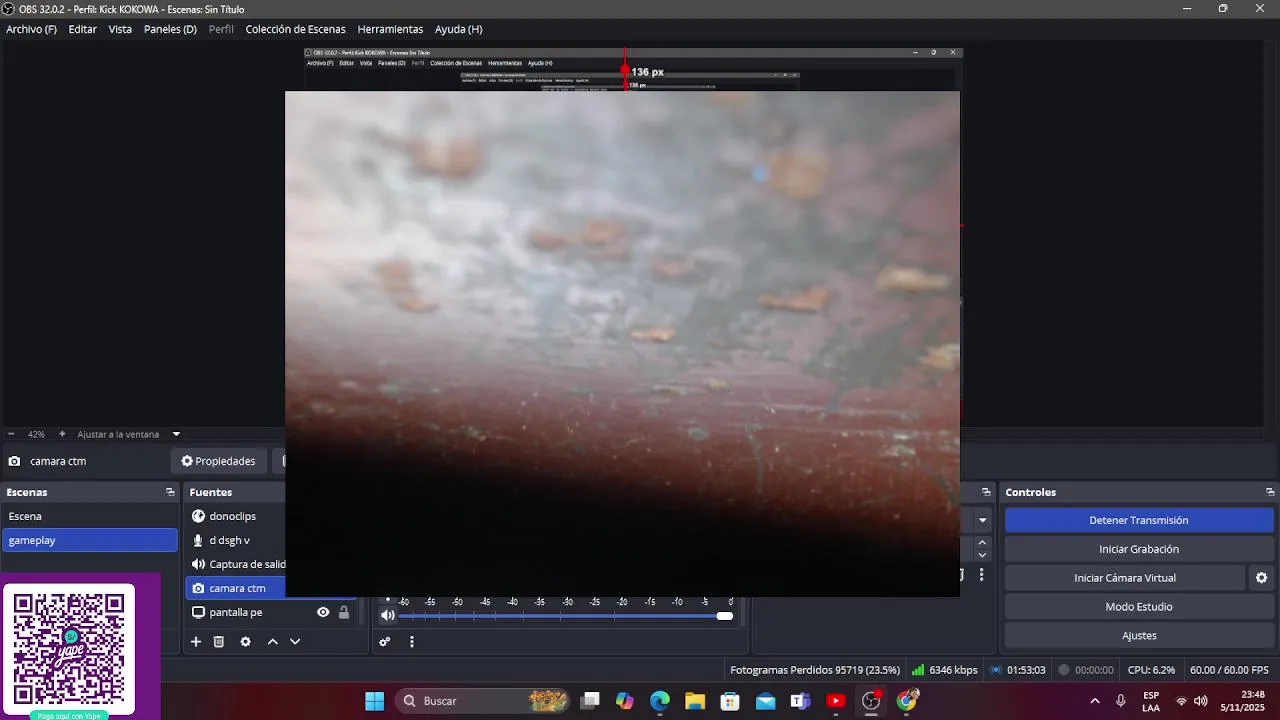Open the Ayuda (H) menu
This screenshot has height=720, width=1280.
coord(458,29)
